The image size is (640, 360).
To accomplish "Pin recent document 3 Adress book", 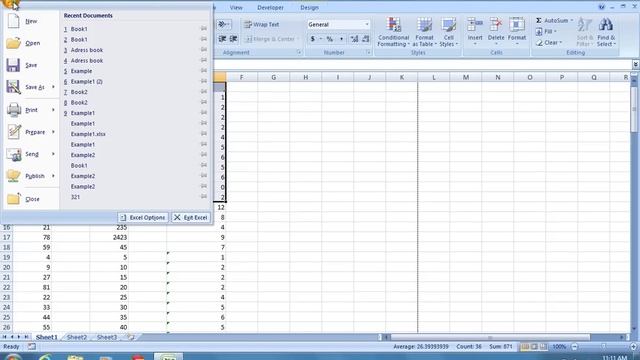I will click(204, 49).
